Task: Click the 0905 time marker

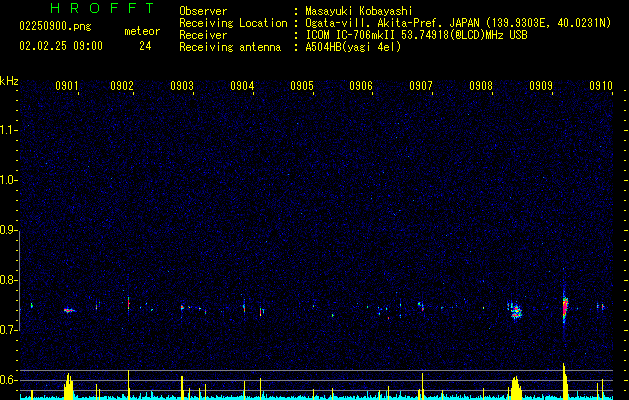Action: click(x=302, y=86)
